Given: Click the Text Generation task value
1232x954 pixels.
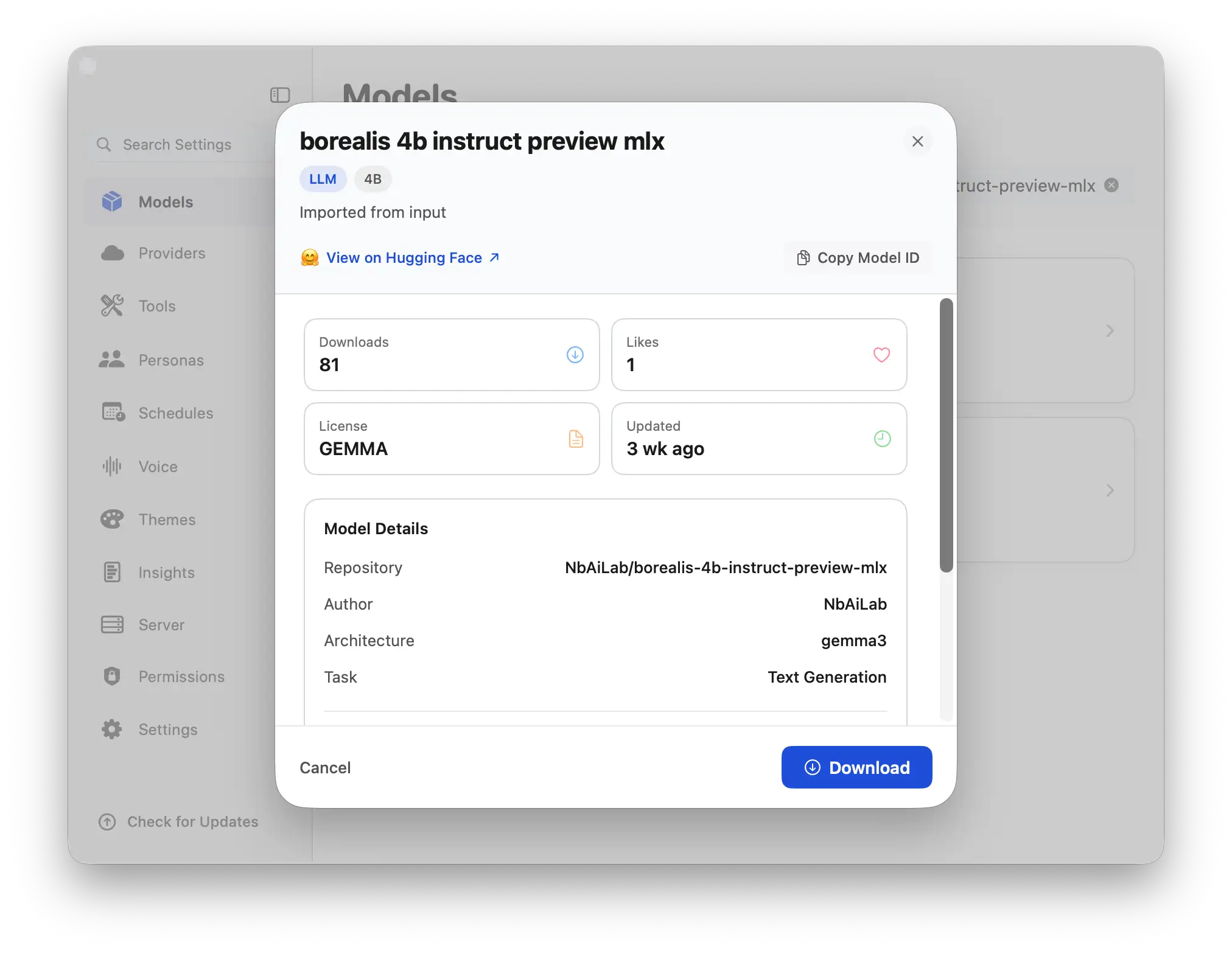Looking at the screenshot, I should click(827, 677).
